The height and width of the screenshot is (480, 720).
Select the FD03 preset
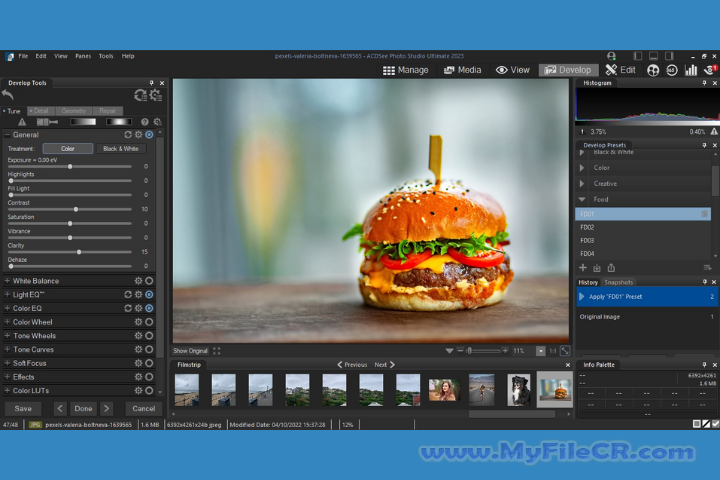[x=643, y=240]
